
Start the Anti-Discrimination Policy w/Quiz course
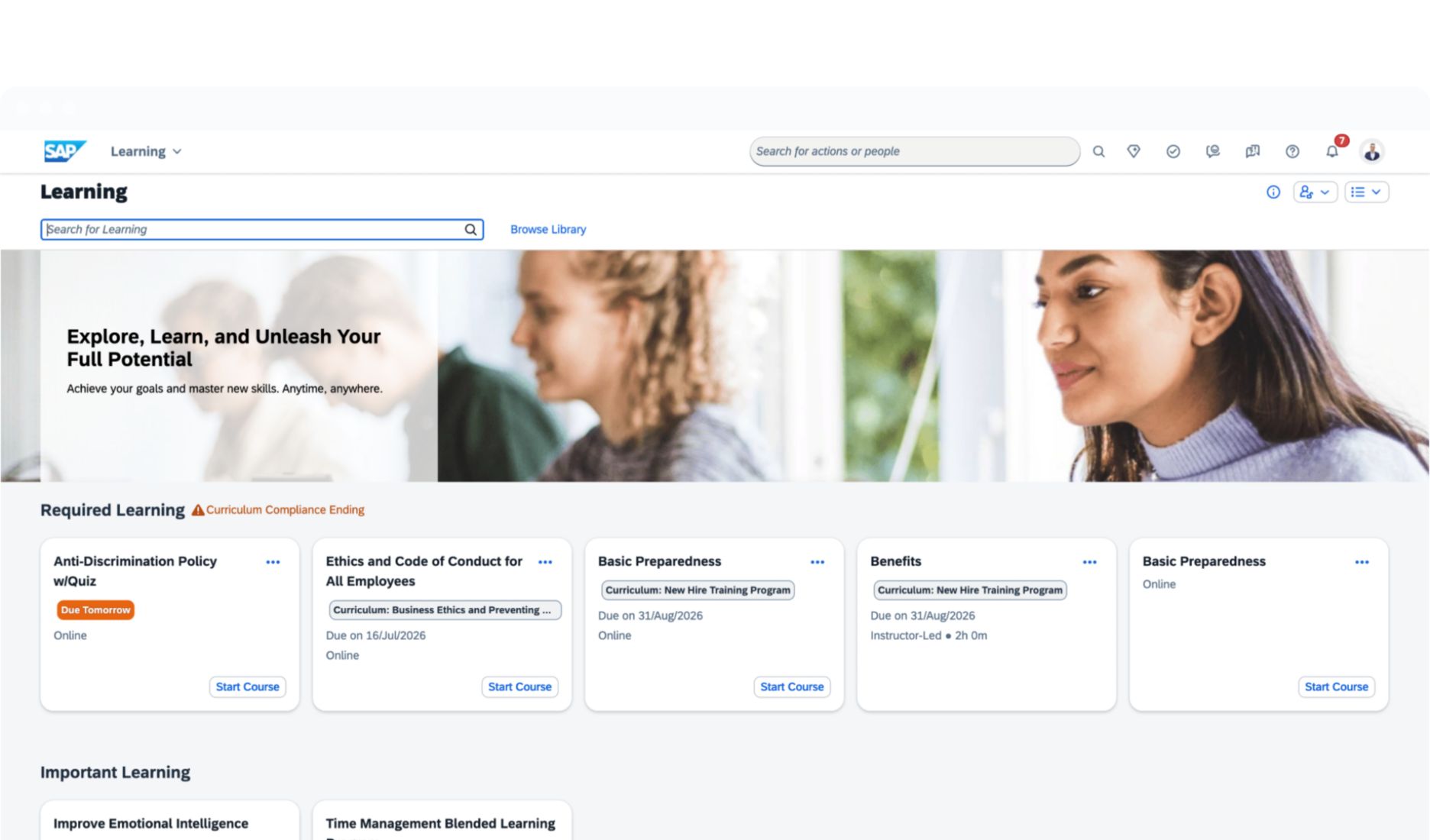pyautogui.click(x=247, y=687)
